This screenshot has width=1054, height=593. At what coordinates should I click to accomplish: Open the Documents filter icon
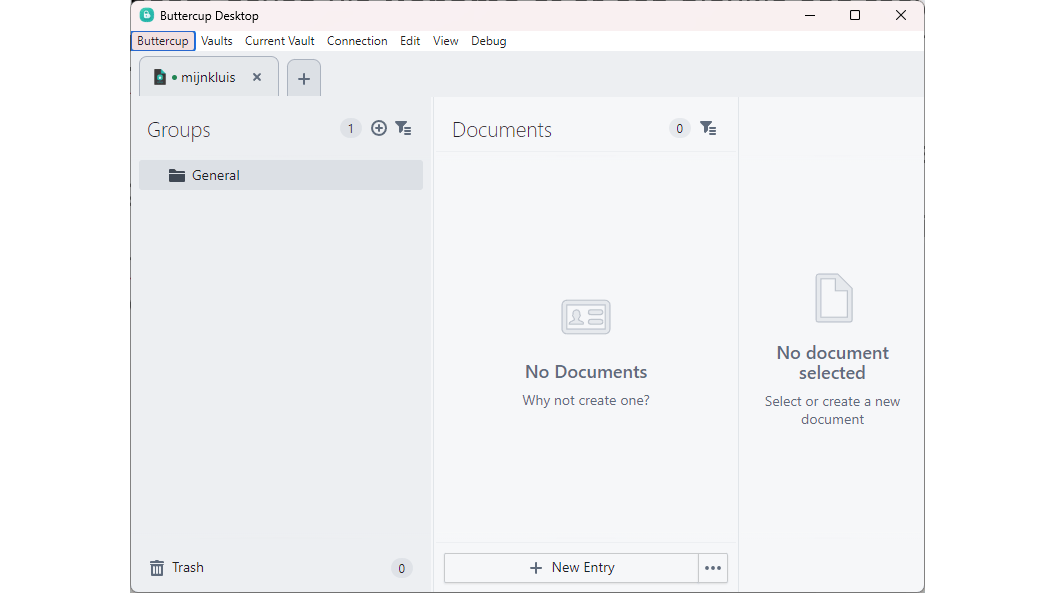pyautogui.click(x=708, y=128)
